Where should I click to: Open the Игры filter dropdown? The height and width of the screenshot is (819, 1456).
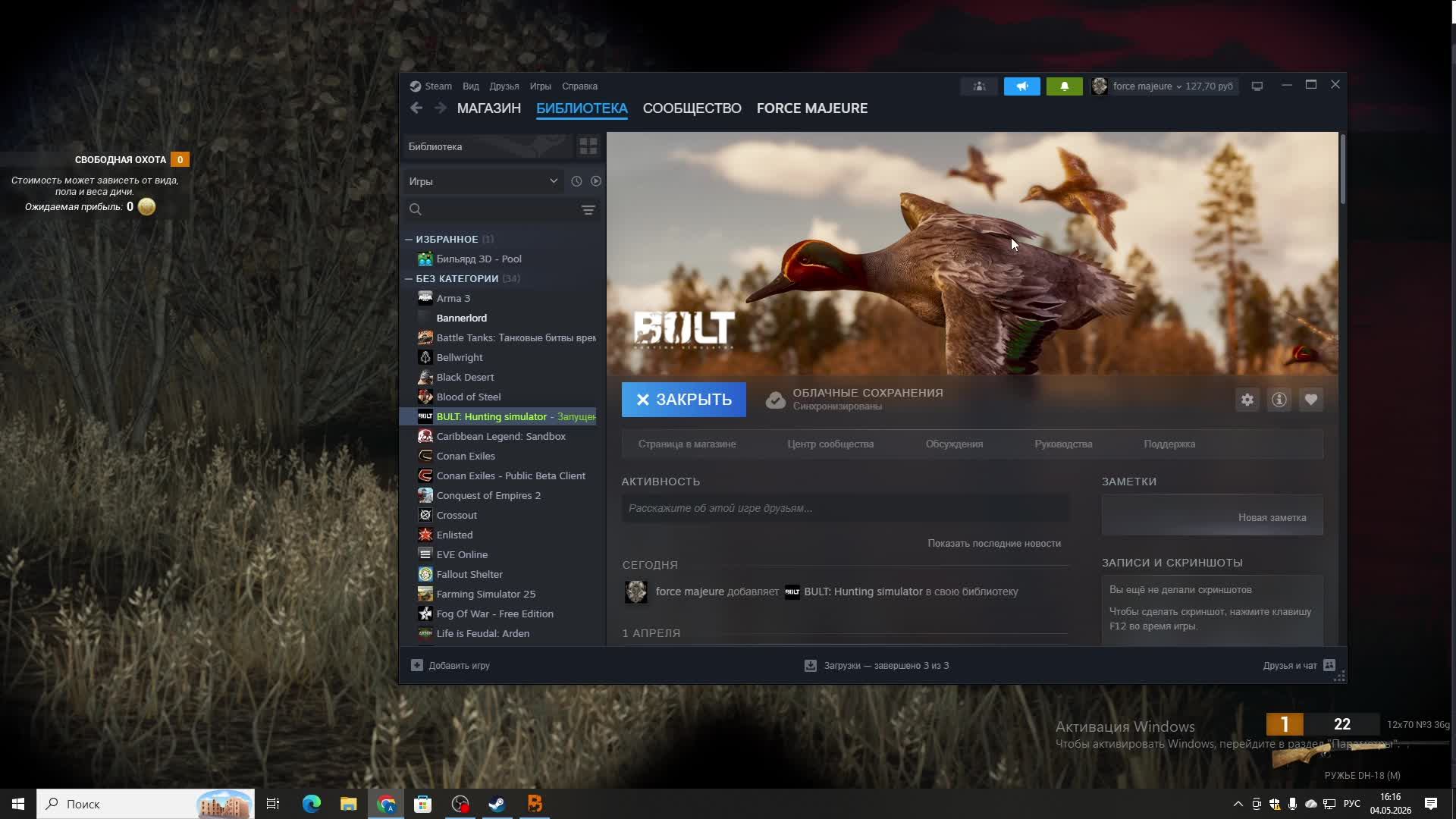483,181
